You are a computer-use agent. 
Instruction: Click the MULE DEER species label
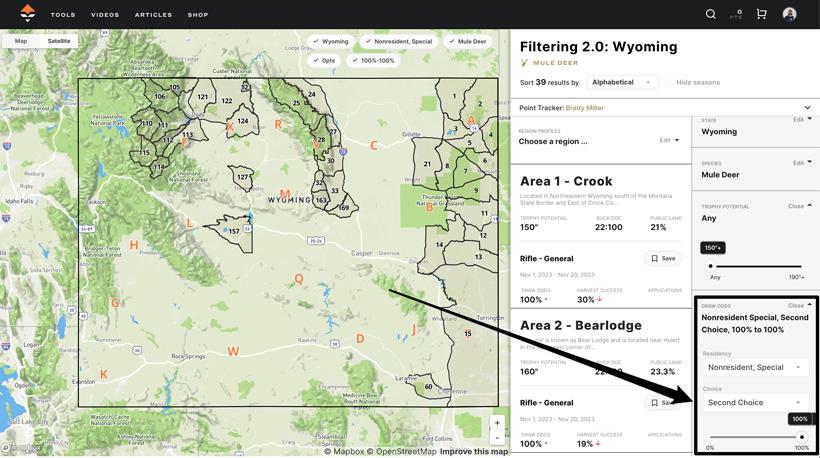(x=555, y=63)
